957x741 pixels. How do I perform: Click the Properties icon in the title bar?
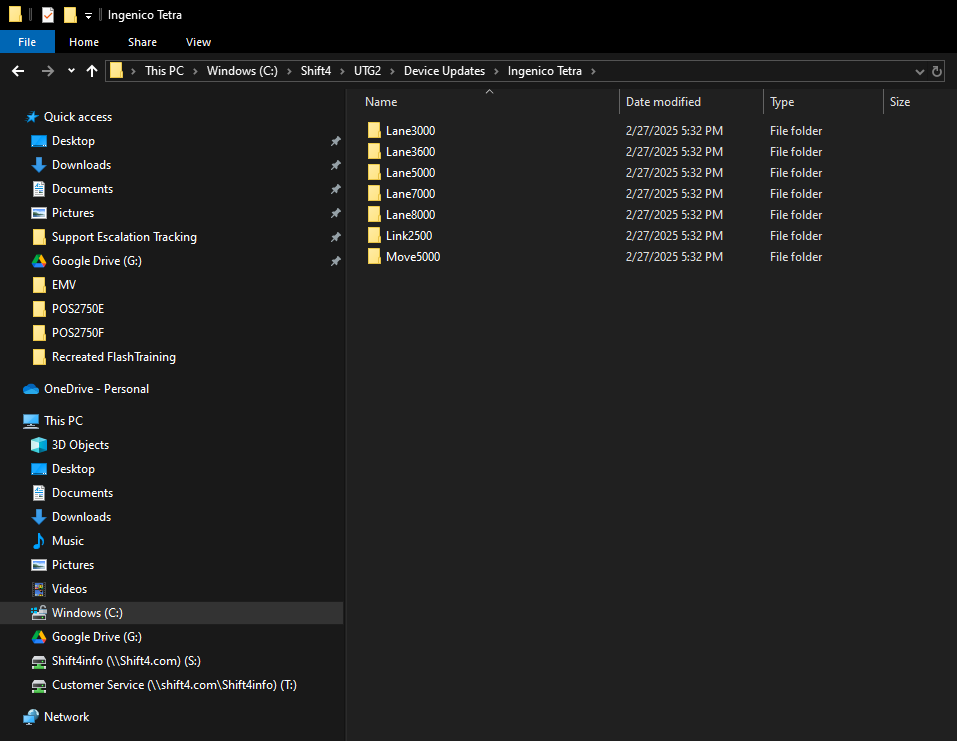pos(48,15)
